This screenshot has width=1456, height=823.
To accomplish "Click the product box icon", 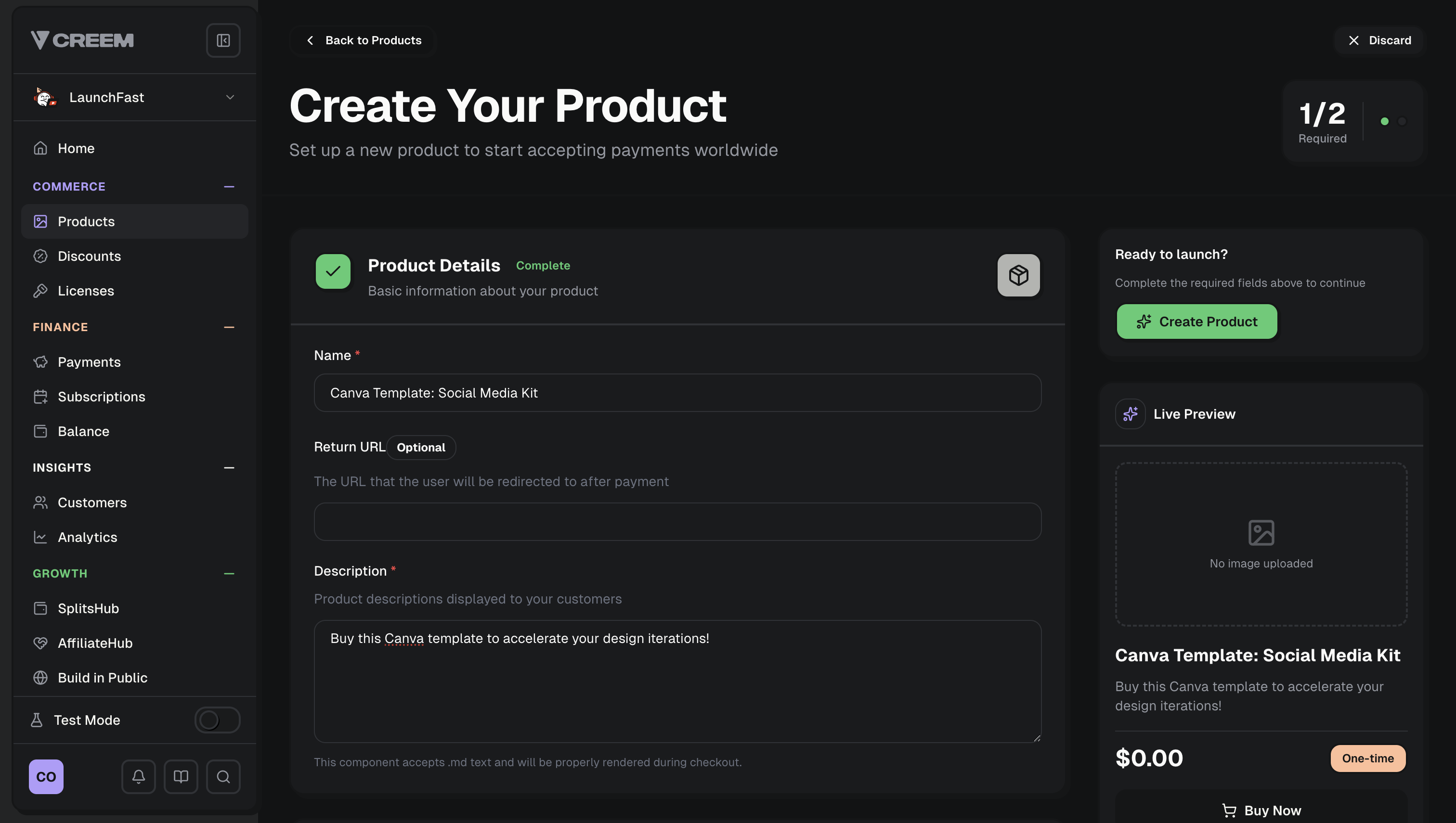I will coord(1018,275).
